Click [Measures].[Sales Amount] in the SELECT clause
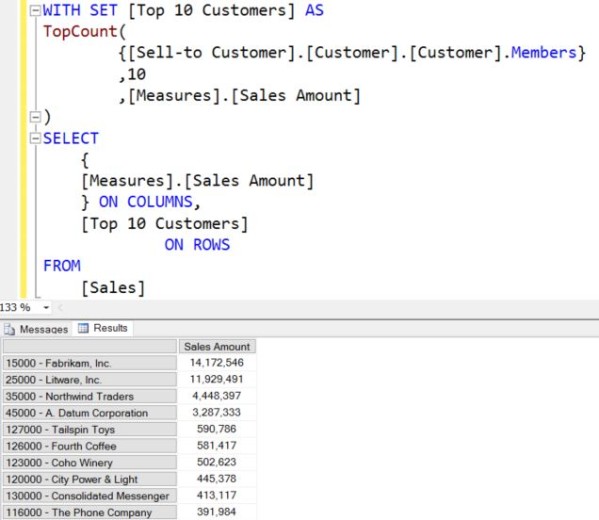The height and width of the screenshot is (520, 599). (198, 181)
